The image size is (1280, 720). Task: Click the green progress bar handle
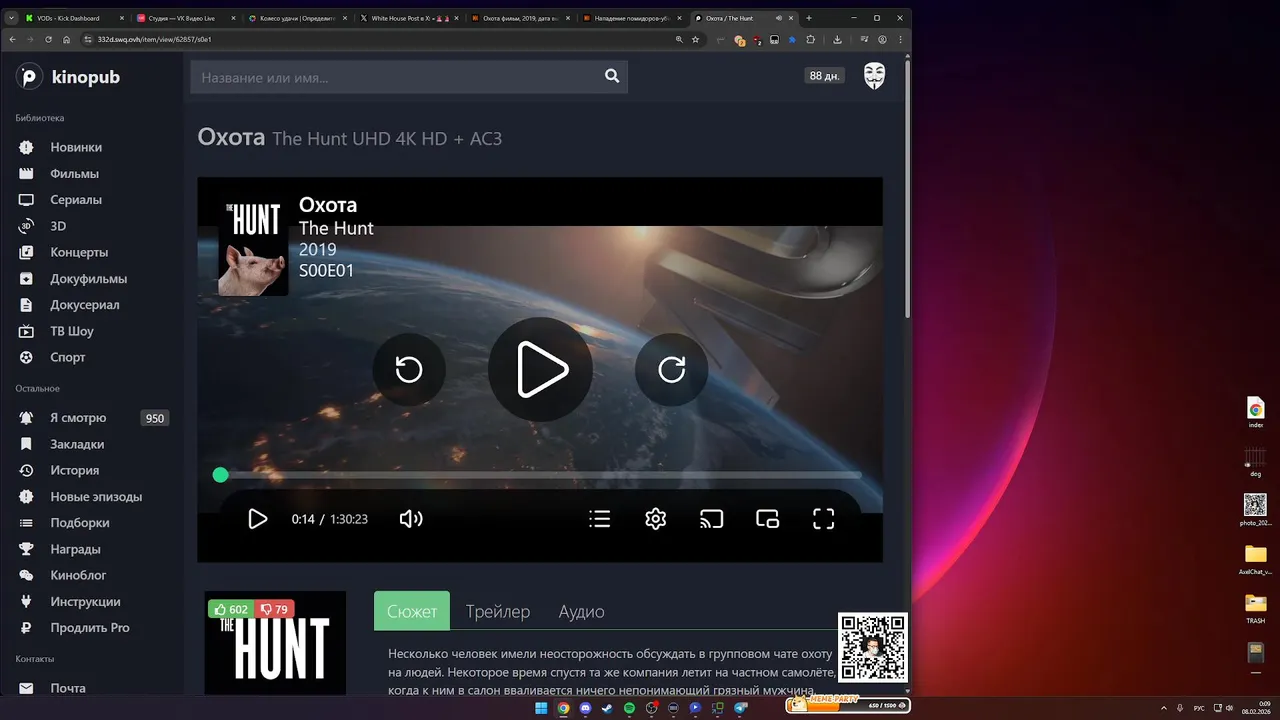(221, 475)
